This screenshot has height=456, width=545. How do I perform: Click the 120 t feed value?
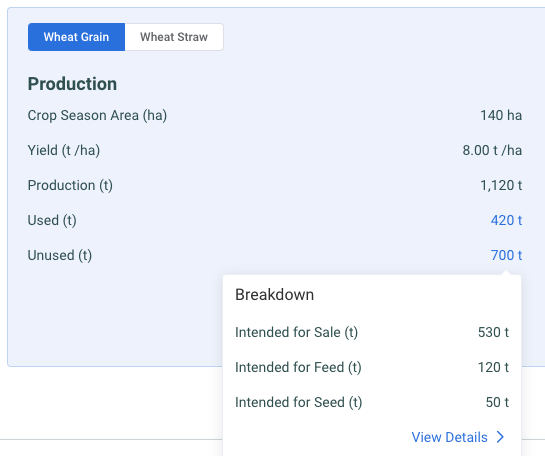click(493, 367)
